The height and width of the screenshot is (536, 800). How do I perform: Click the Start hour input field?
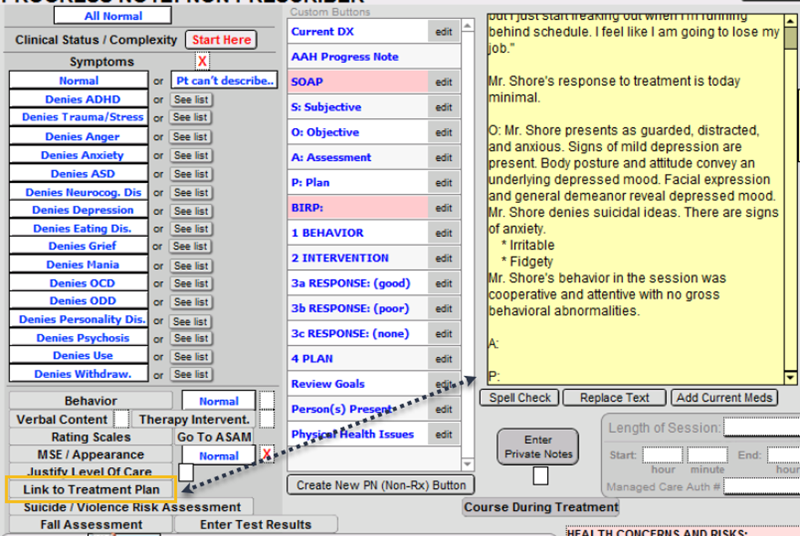(x=661, y=455)
